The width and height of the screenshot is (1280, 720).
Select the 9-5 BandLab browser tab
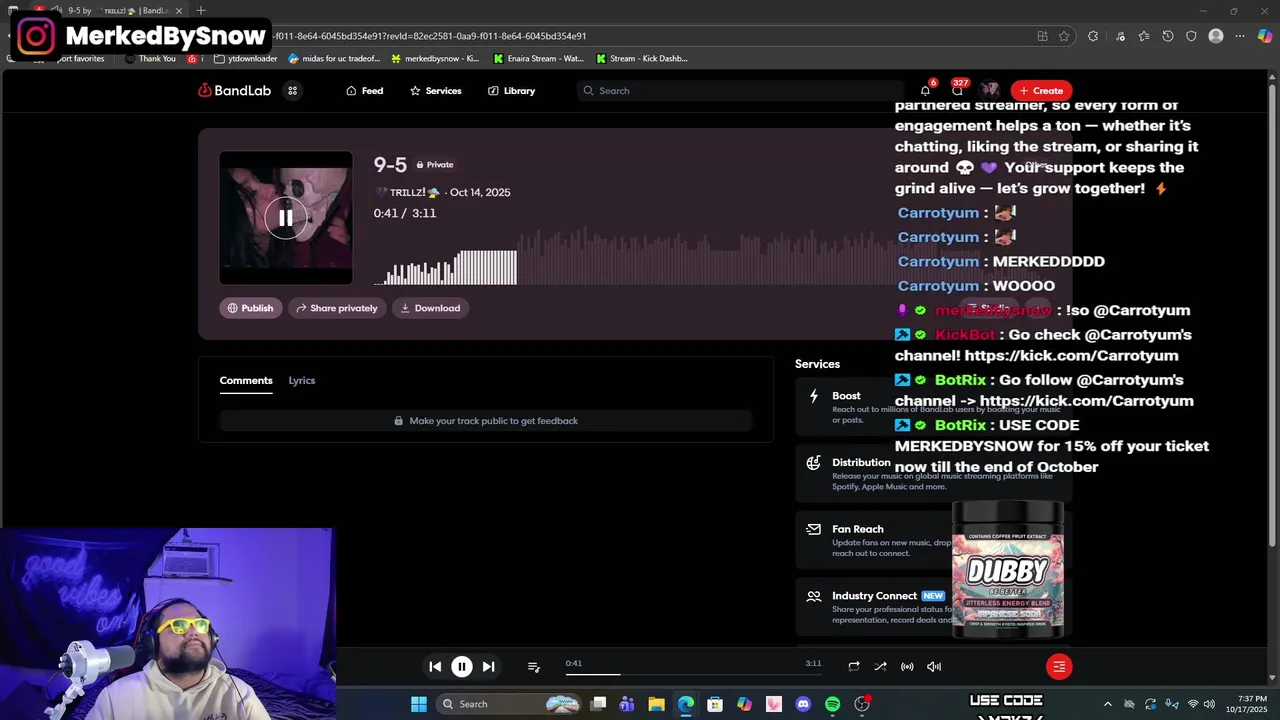point(120,10)
